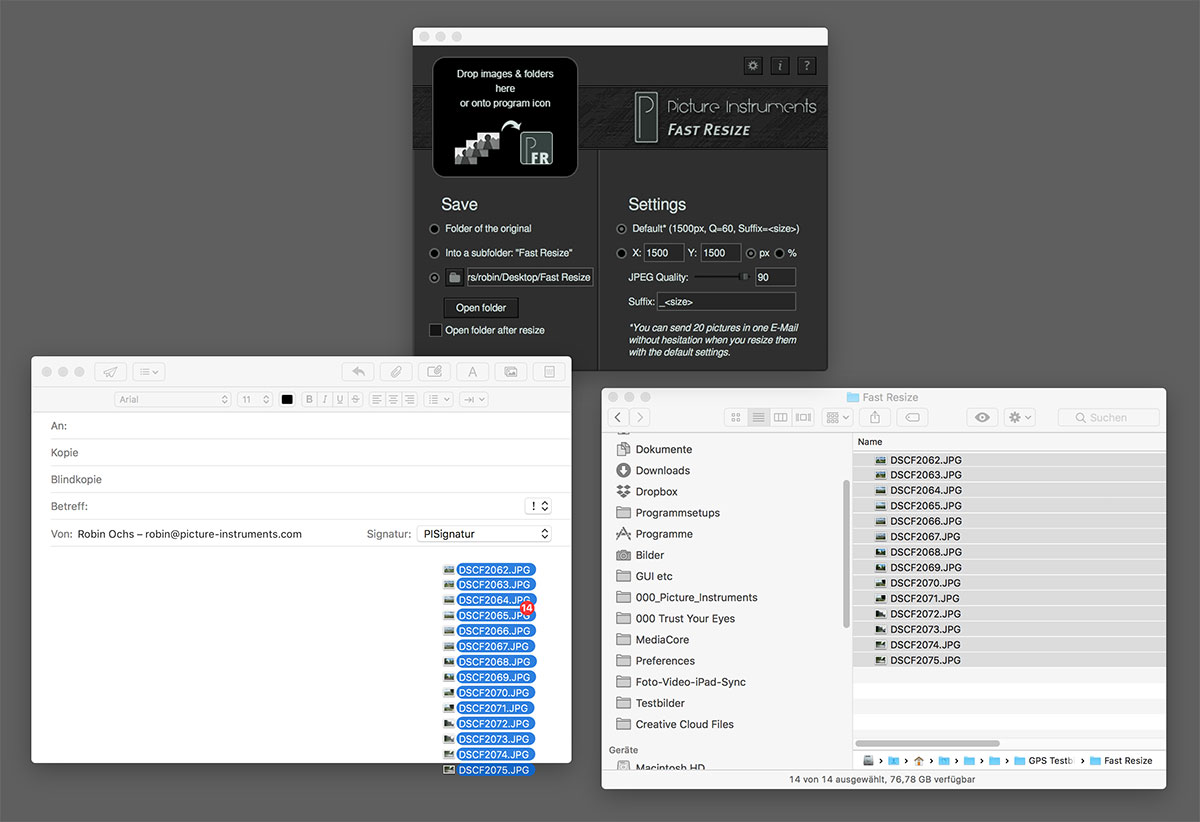
Task: Select the Default settings radio button
Action: (621, 229)
